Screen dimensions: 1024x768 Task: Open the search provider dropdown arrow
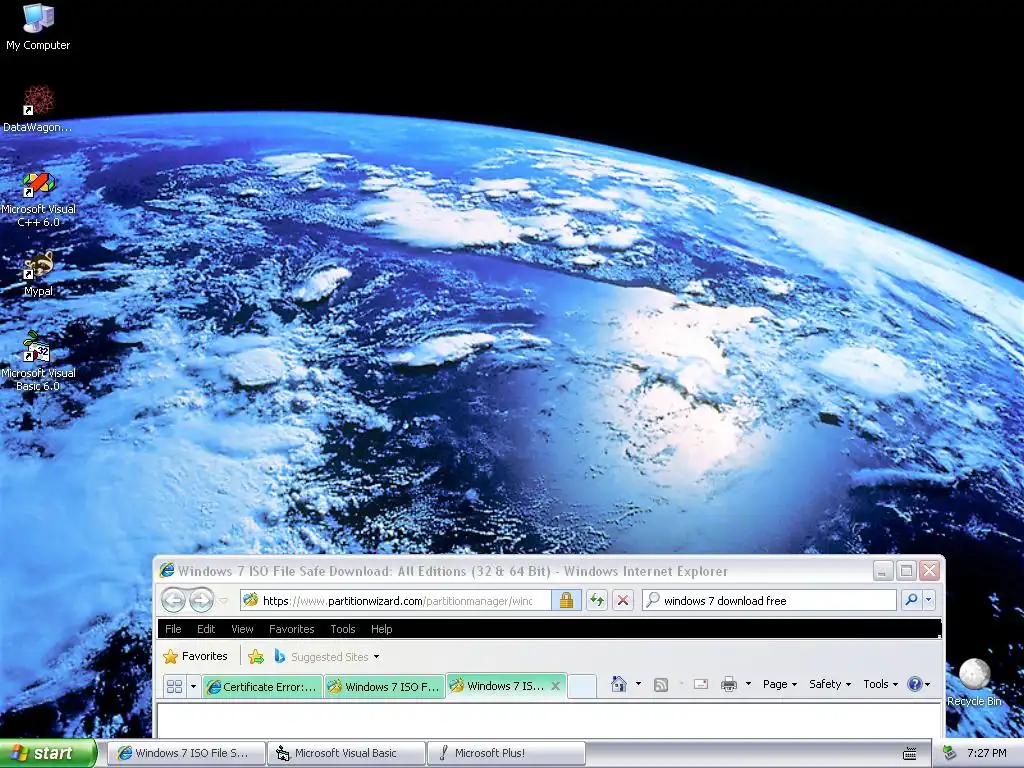pyautogui.click(x=929, y=600)
